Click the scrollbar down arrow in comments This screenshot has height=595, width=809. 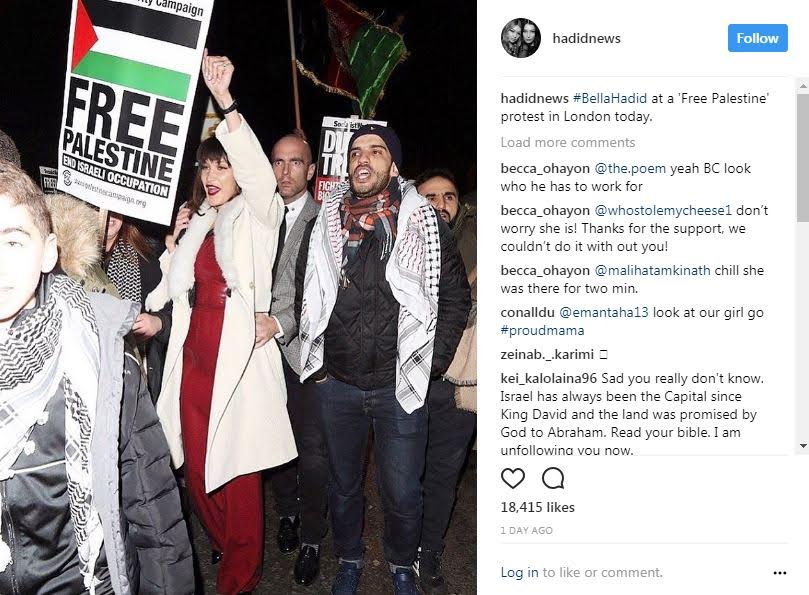(x=802, y=445)
